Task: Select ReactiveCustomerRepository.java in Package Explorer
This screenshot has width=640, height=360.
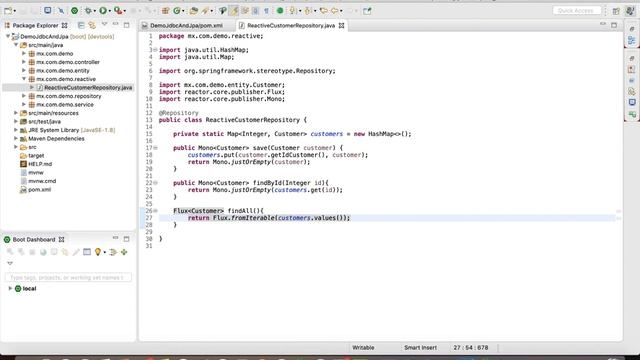Action: 88,88
